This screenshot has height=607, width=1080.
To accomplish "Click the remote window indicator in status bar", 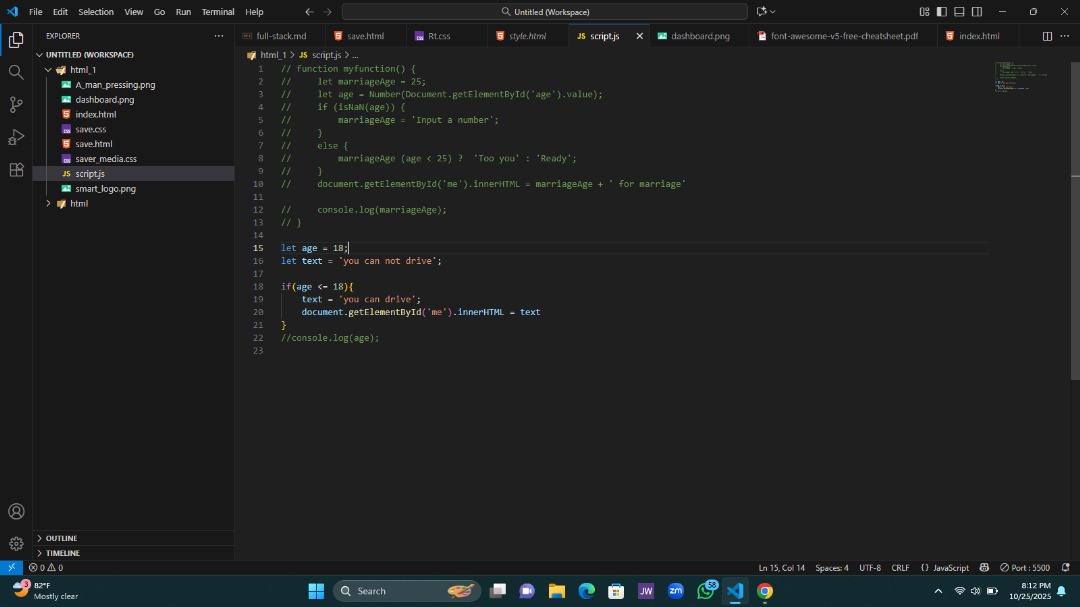I will pos(11,568).
